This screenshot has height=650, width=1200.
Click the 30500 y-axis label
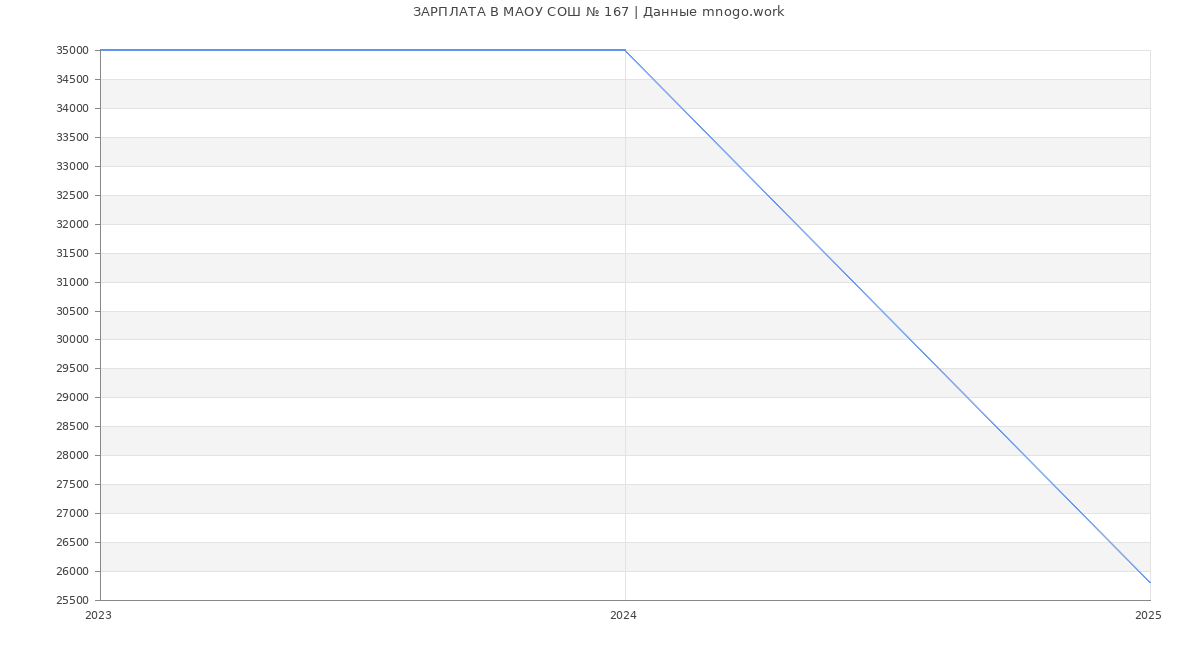click(x=73, y=311)
